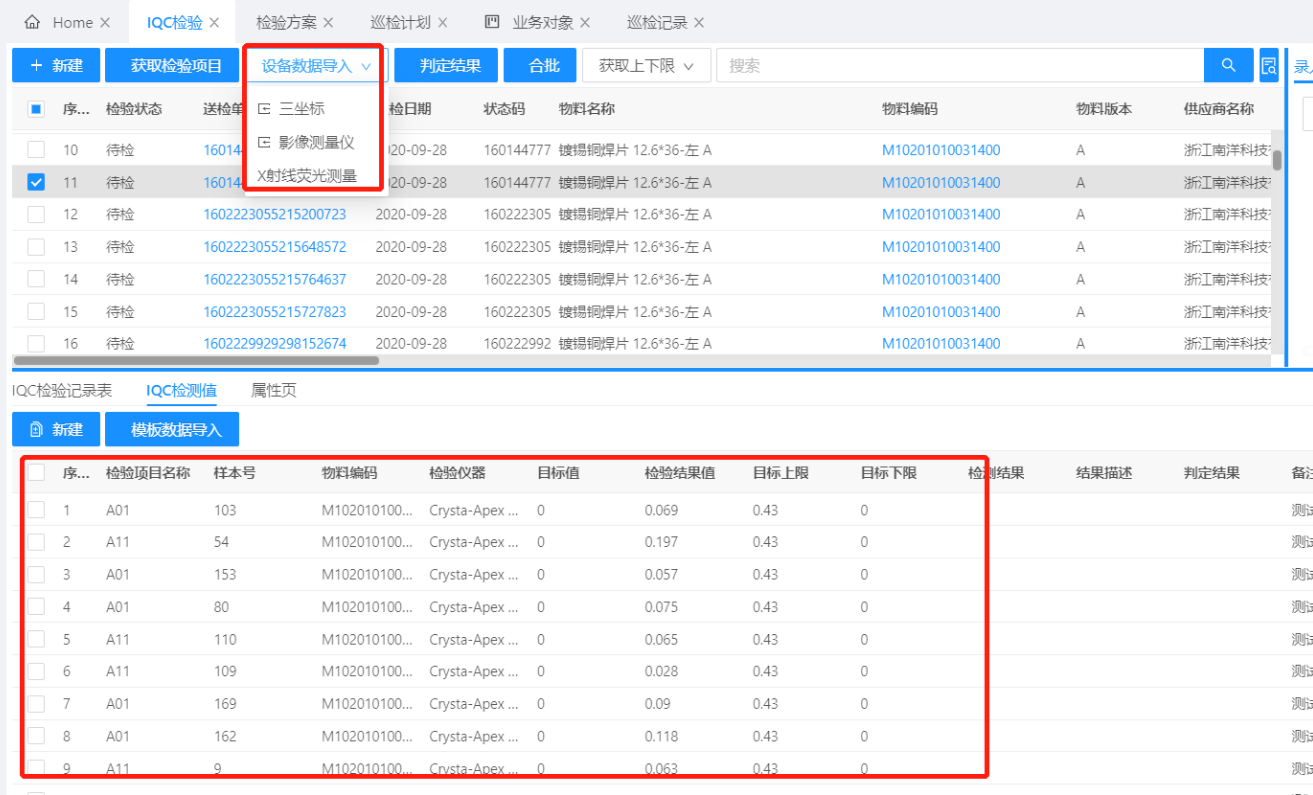Open the 属性页 sub-tab
The height and width of the screenshot is (795, 1313).
coord(274,390)
